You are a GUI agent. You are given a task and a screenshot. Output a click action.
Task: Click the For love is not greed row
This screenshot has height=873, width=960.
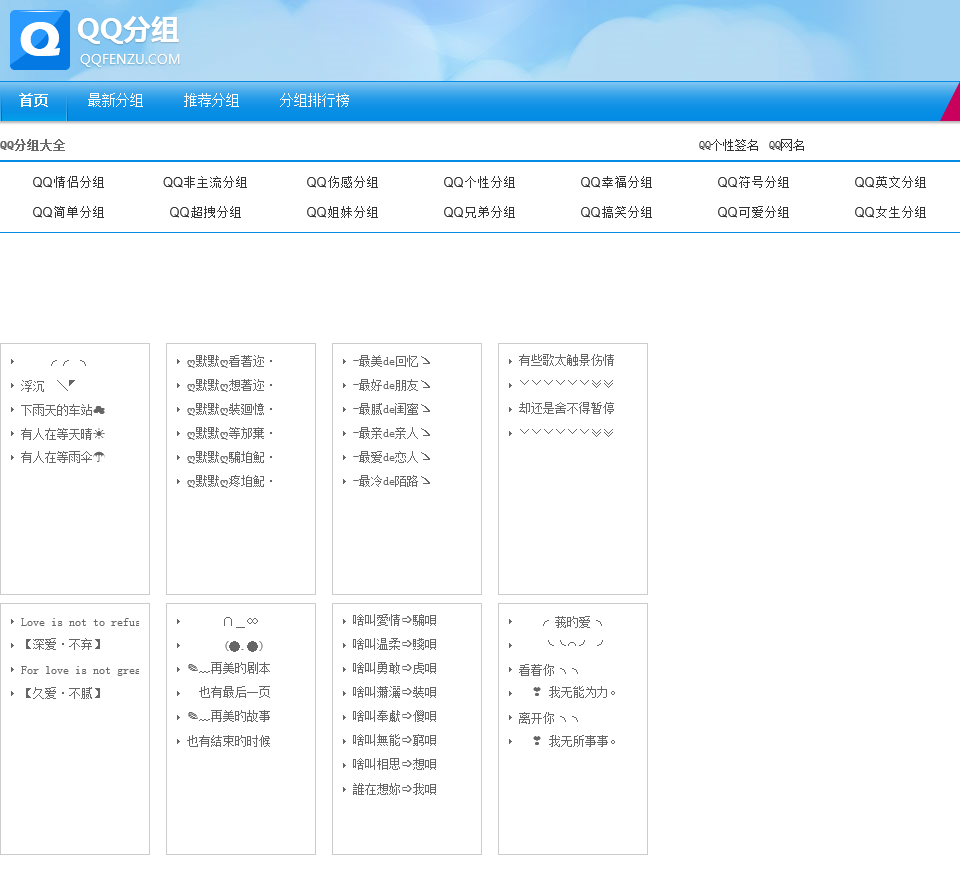pos(80,670)
